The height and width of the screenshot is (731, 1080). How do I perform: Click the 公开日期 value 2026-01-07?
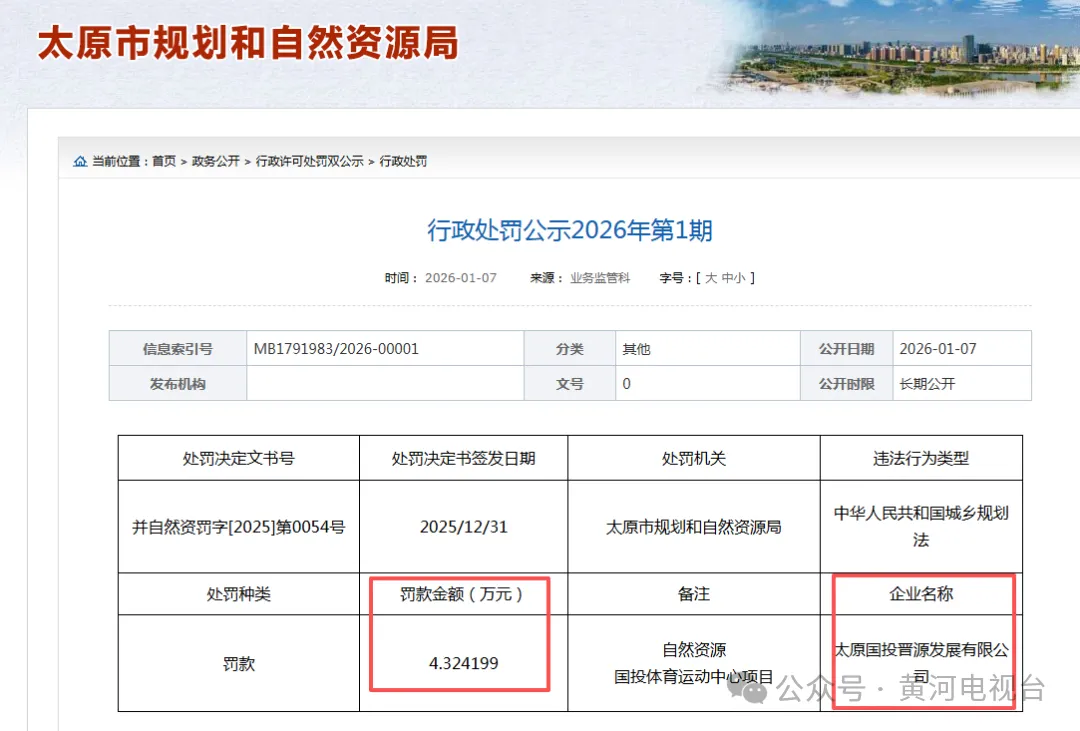click(x=938, y=349)
